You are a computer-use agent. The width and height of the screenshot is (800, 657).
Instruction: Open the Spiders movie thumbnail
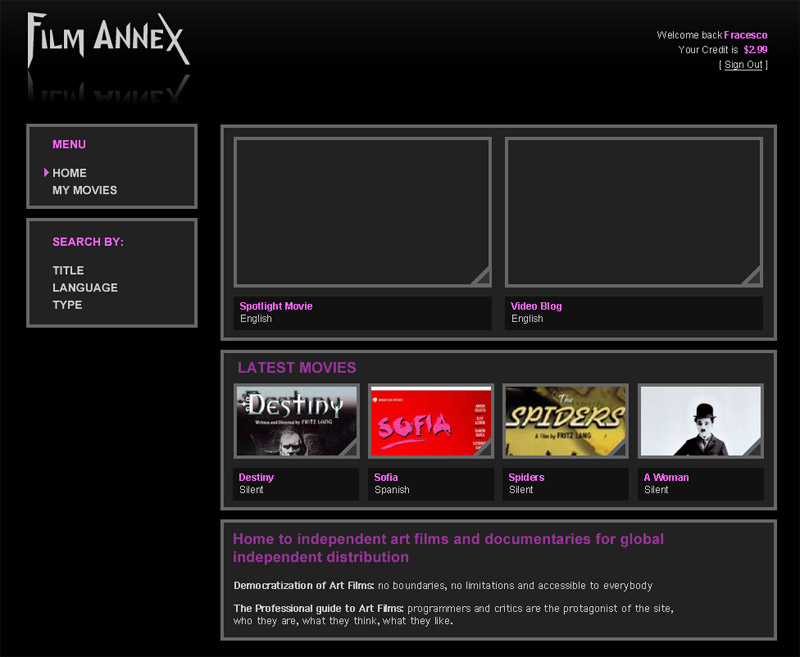566,421
